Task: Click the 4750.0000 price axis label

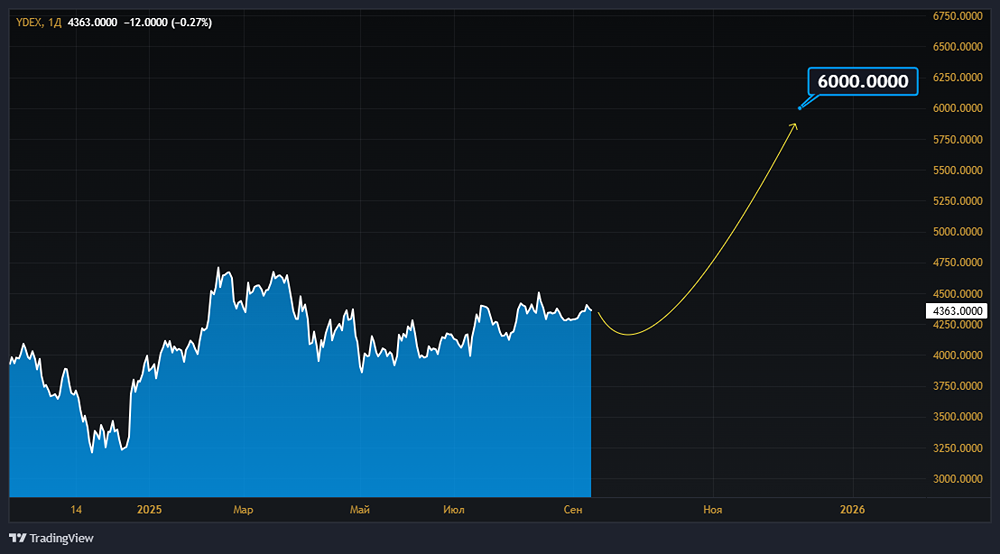Action: (x=957, y=262)
